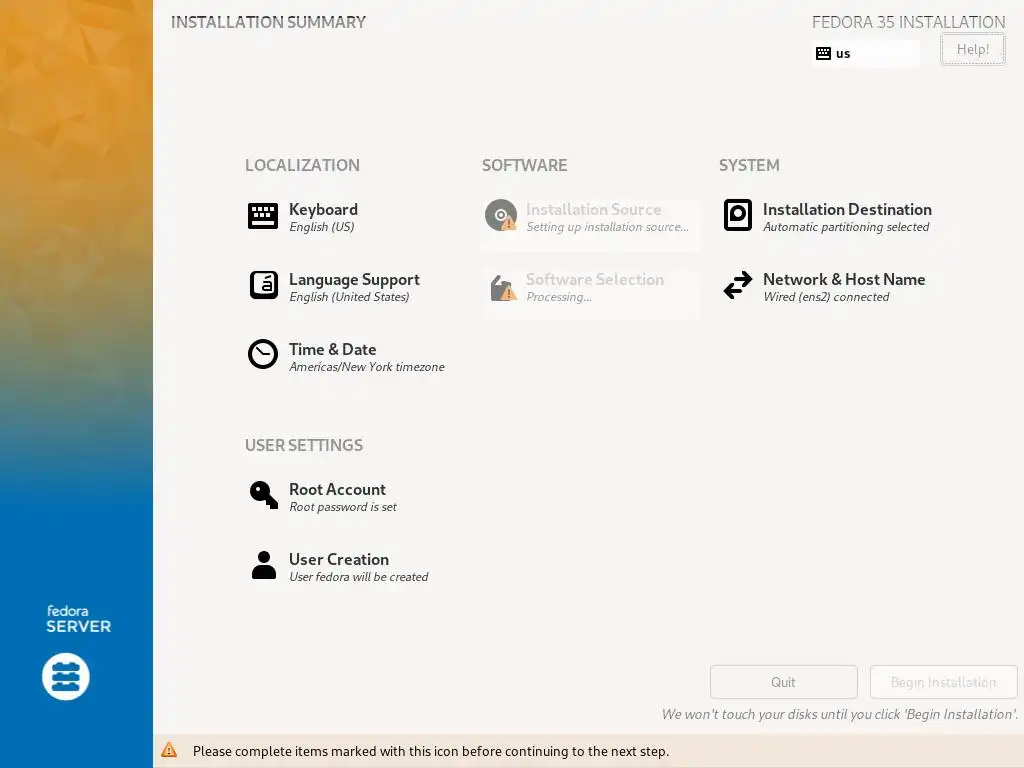
Task: Open Installation Destination label
Action: (x=847, y=210)
